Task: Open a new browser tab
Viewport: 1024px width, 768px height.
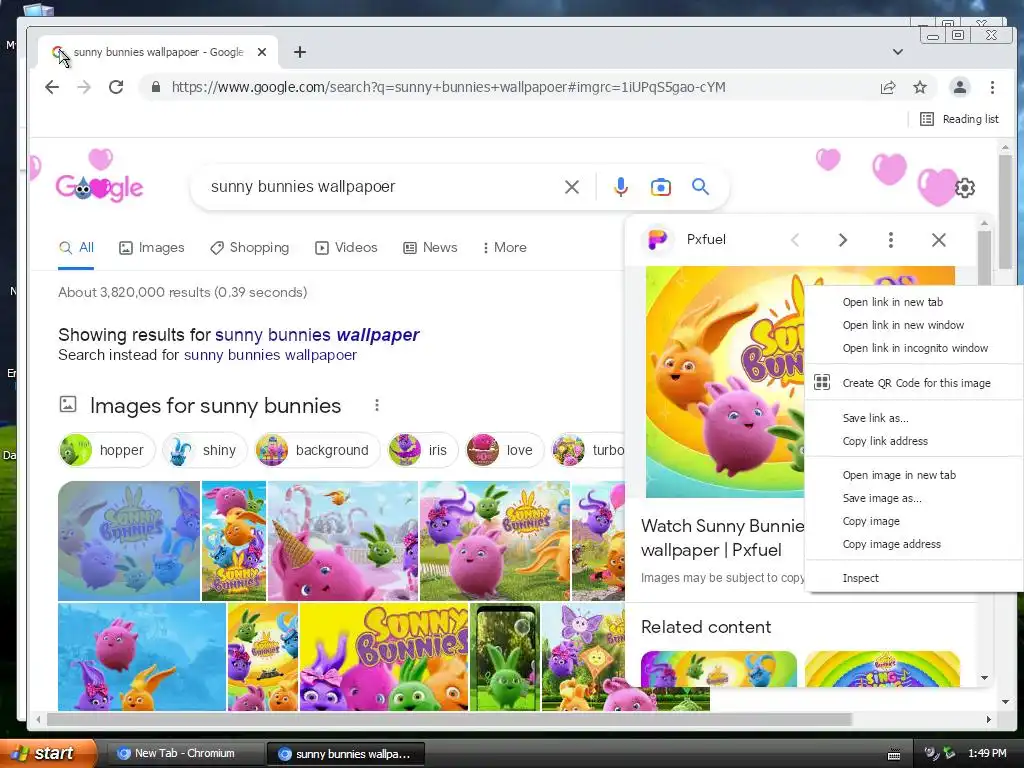Action: tap(300, 52)
